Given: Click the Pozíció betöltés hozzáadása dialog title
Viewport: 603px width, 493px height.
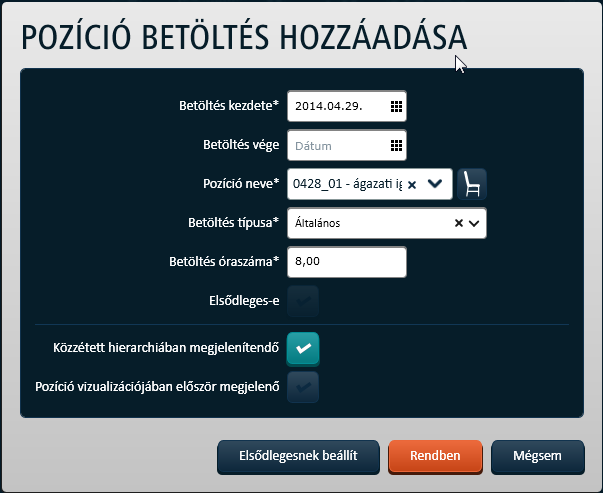Looking at the screenshot, I should [243, 38].
